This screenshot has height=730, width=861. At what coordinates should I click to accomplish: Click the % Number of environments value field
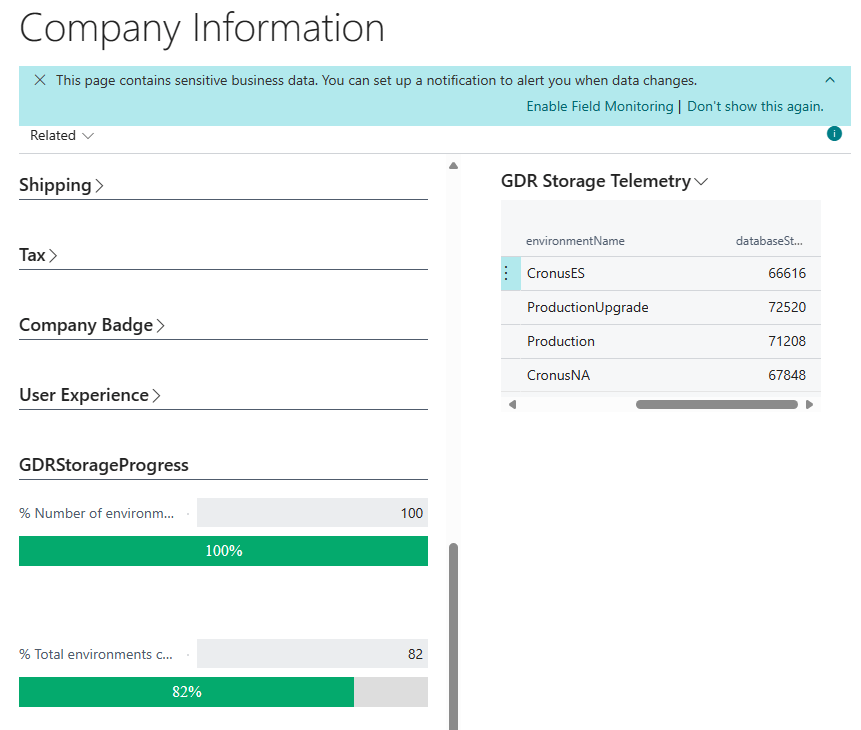(312, 513)
